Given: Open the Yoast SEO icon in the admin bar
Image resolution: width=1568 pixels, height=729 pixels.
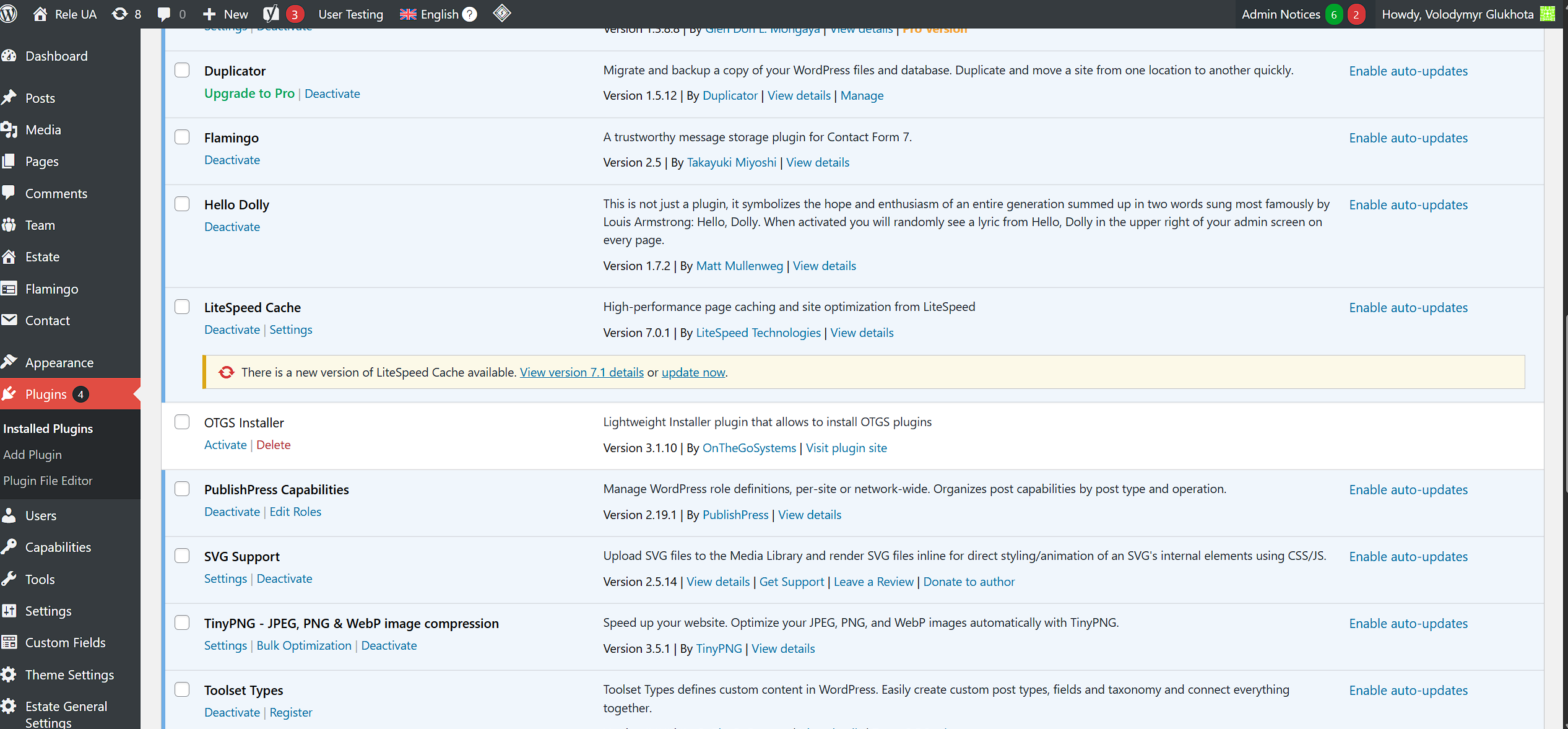Looking at the screenshot, I should 271,14.
